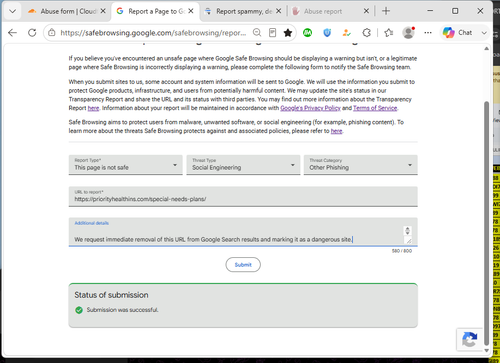Reload the current page
Screen dimensions: 500x363
point(32,33)
